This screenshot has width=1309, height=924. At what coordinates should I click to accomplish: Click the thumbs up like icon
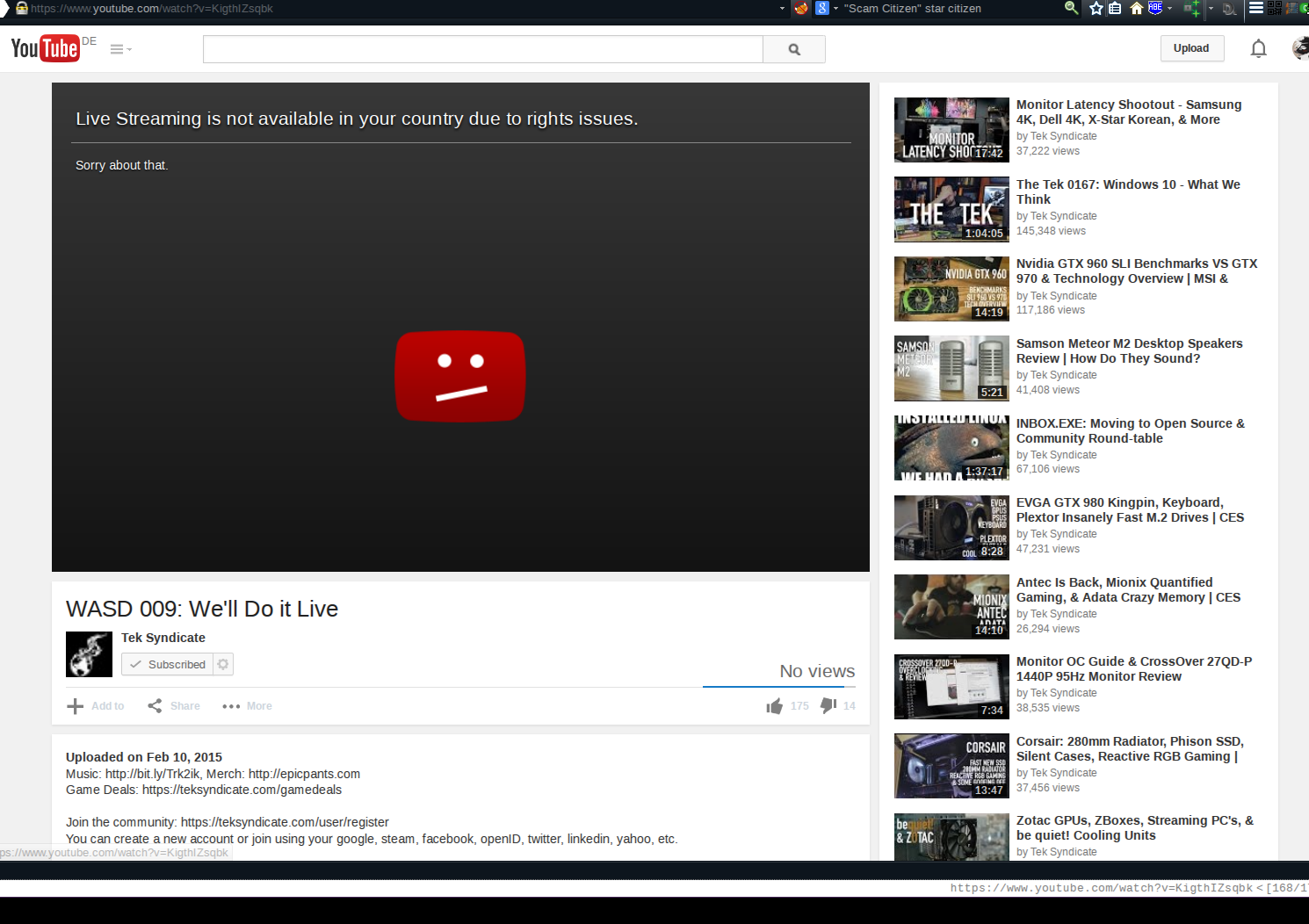point(774,706)
